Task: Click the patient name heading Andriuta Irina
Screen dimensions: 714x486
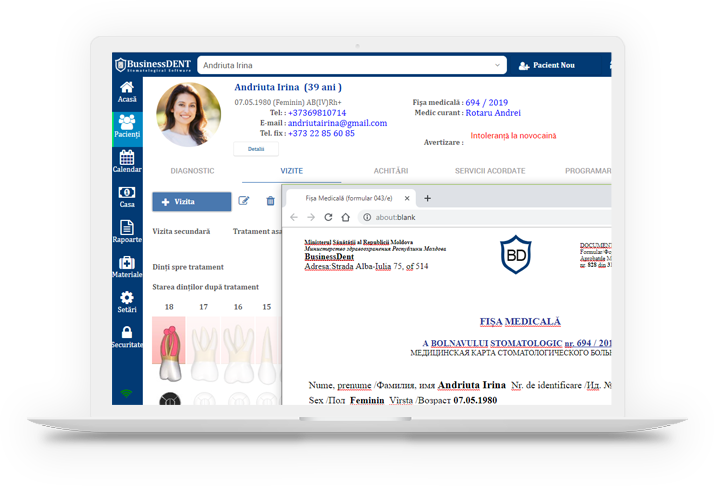Action: [288, 87]
